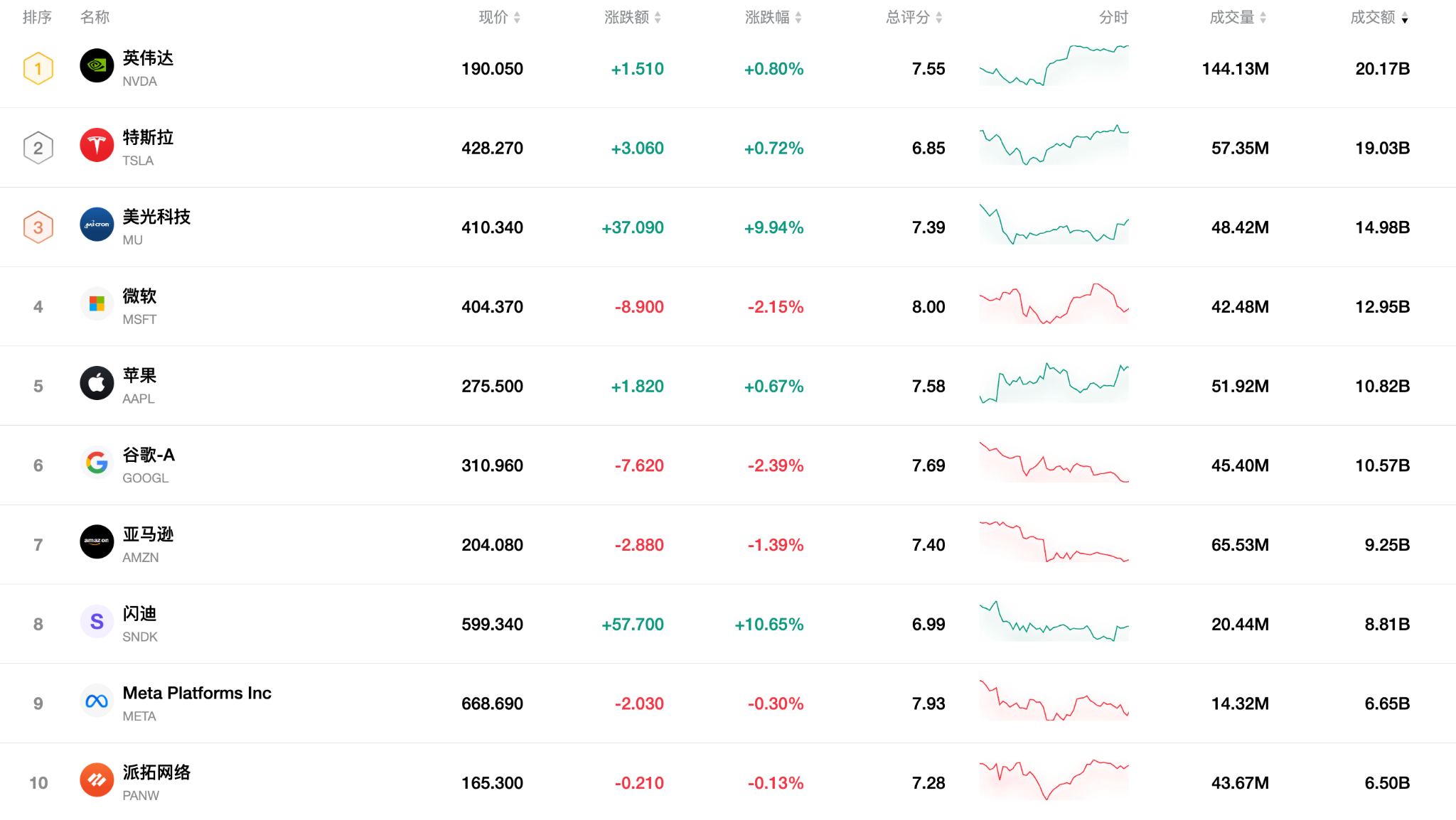Click the rank 1 gold badge
Image resolution: width=1456 pixels, height=820 pixels.
coord(38,69)
